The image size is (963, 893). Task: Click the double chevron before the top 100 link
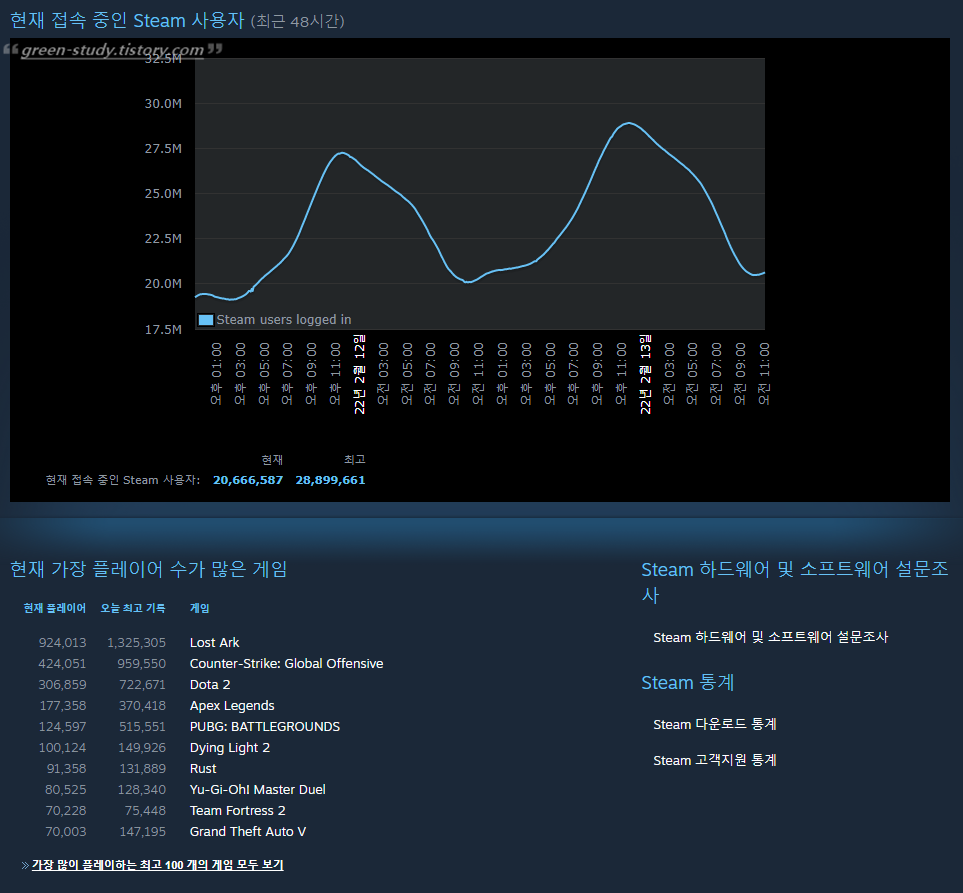click(25, 865)
